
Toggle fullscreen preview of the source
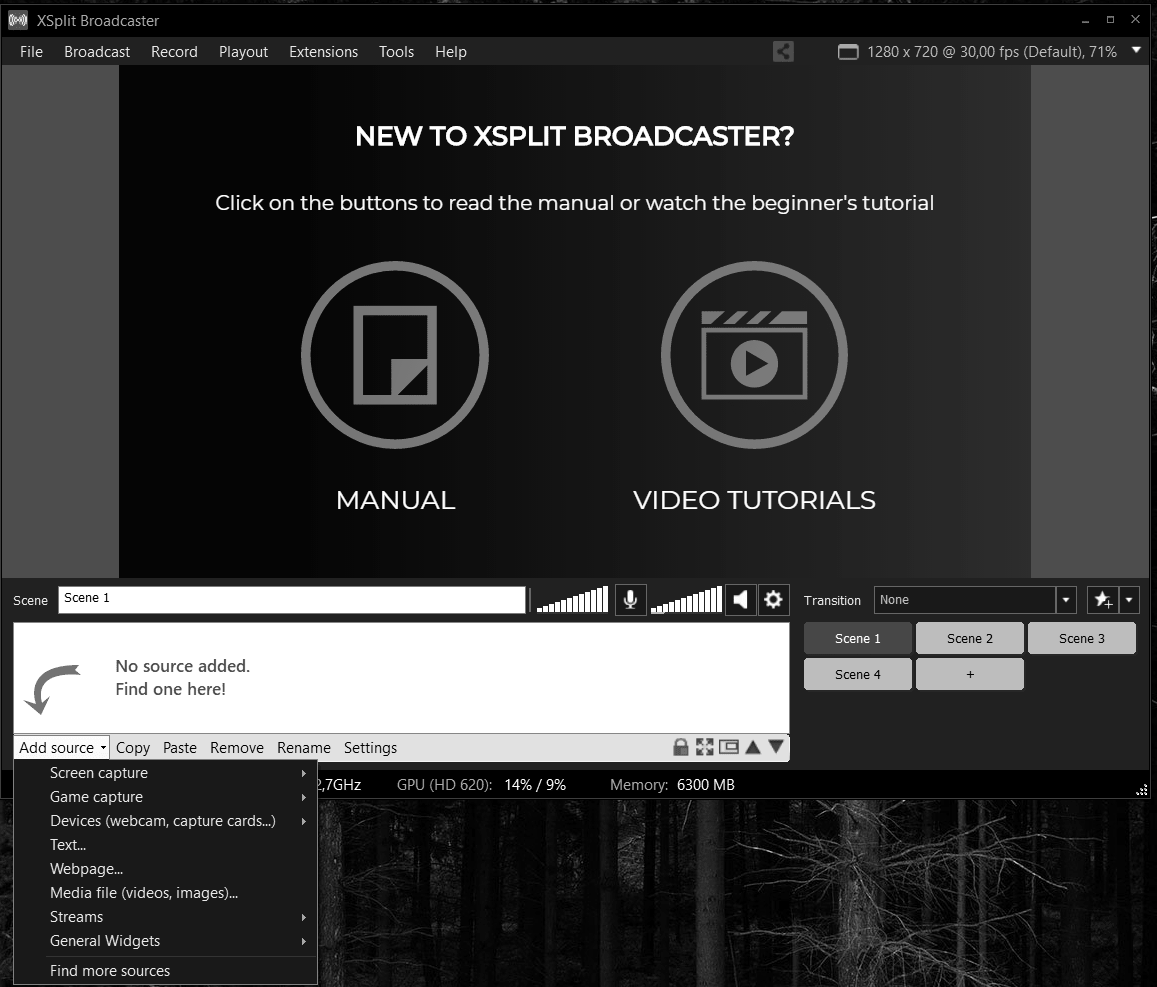click(x=703, y=746)
